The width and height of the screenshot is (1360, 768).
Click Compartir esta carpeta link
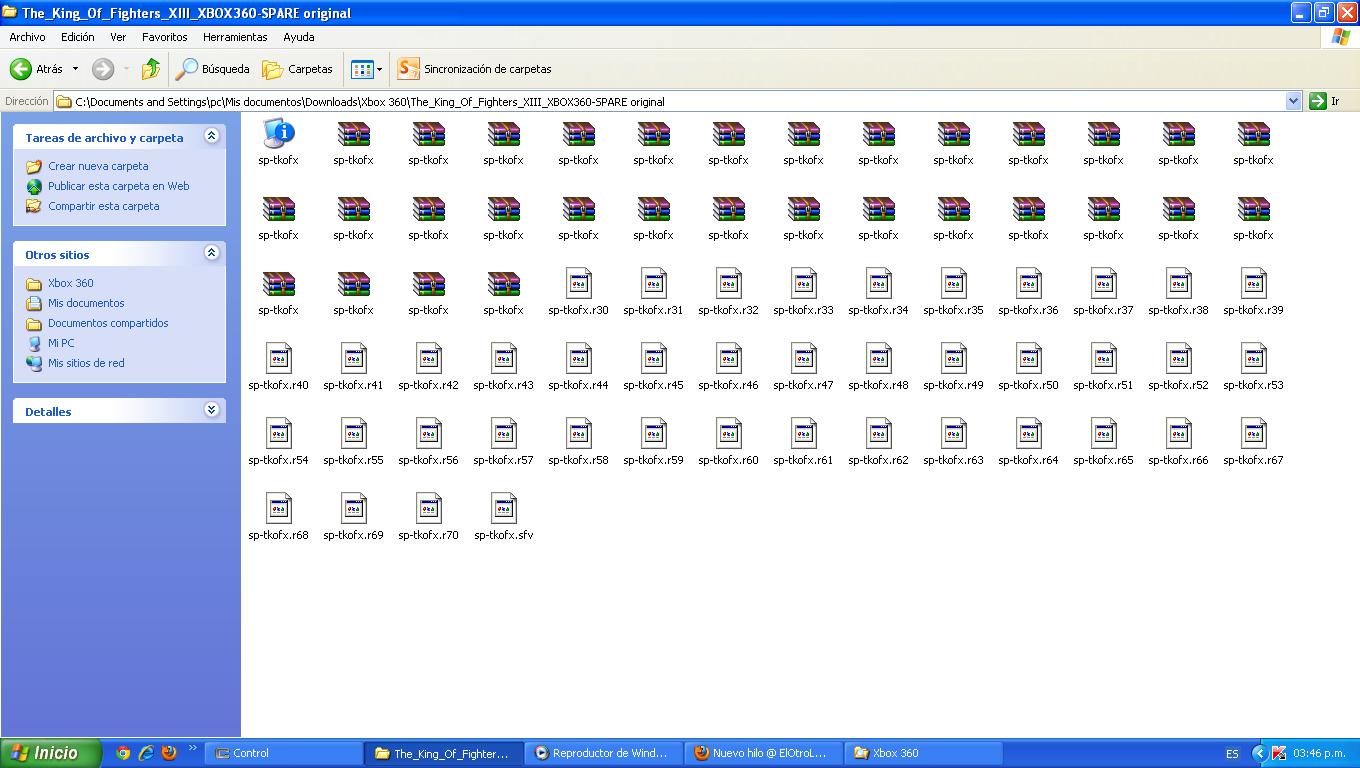coord(103,206)
